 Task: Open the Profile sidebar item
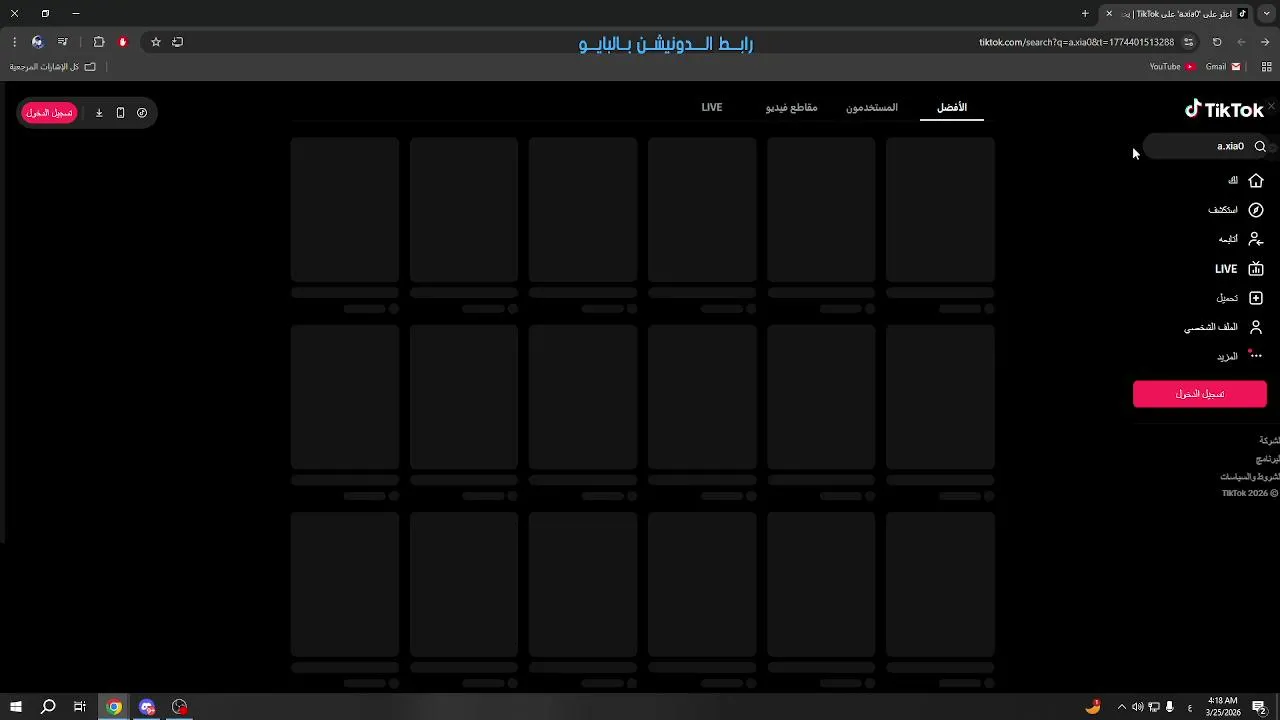pos(1224,327)
